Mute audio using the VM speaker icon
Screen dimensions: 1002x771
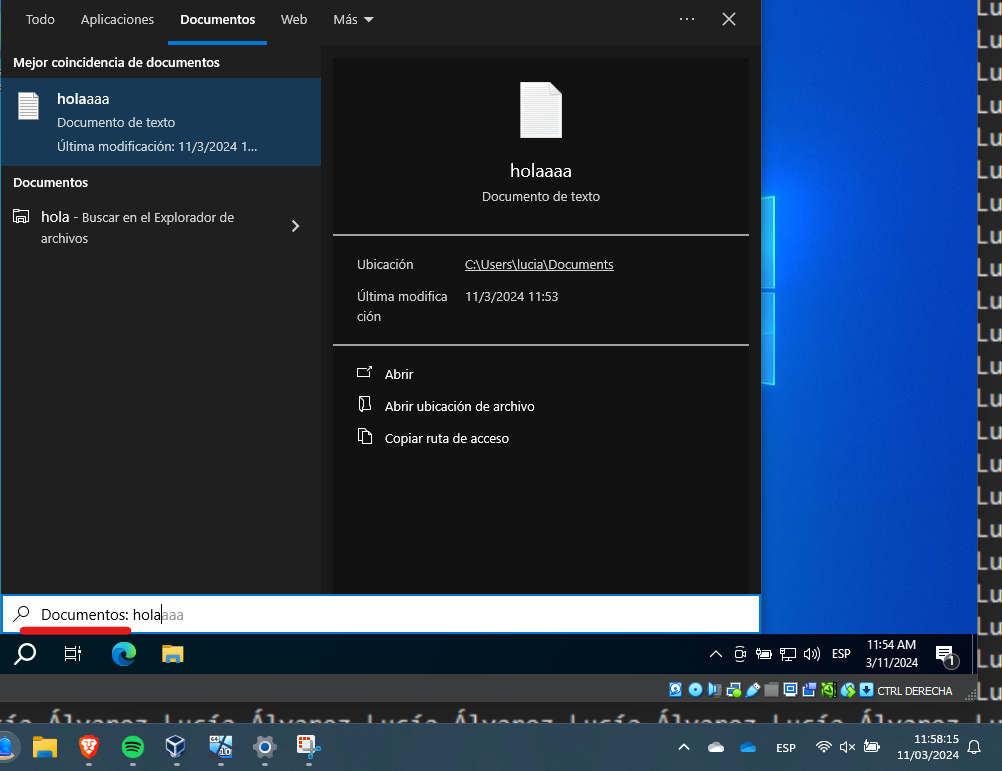click(x=812, y=654)
